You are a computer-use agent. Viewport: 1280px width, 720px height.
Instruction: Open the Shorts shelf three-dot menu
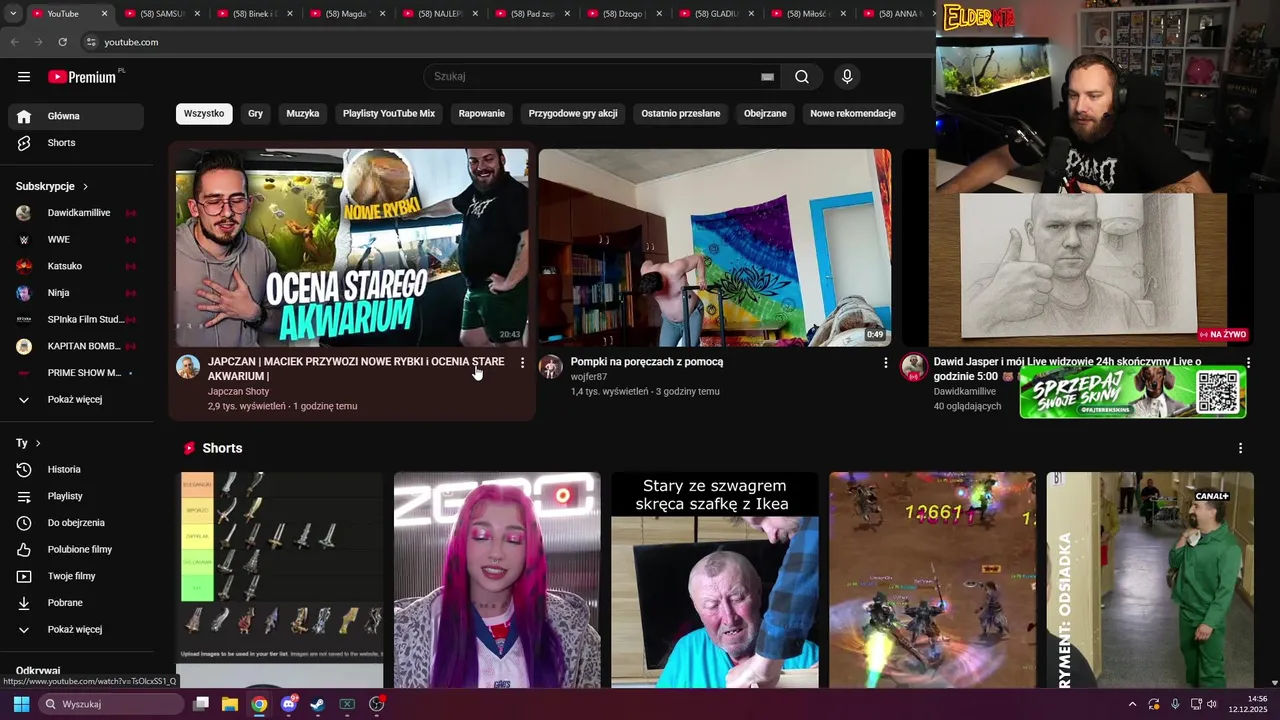click(x=1240, y=448)
